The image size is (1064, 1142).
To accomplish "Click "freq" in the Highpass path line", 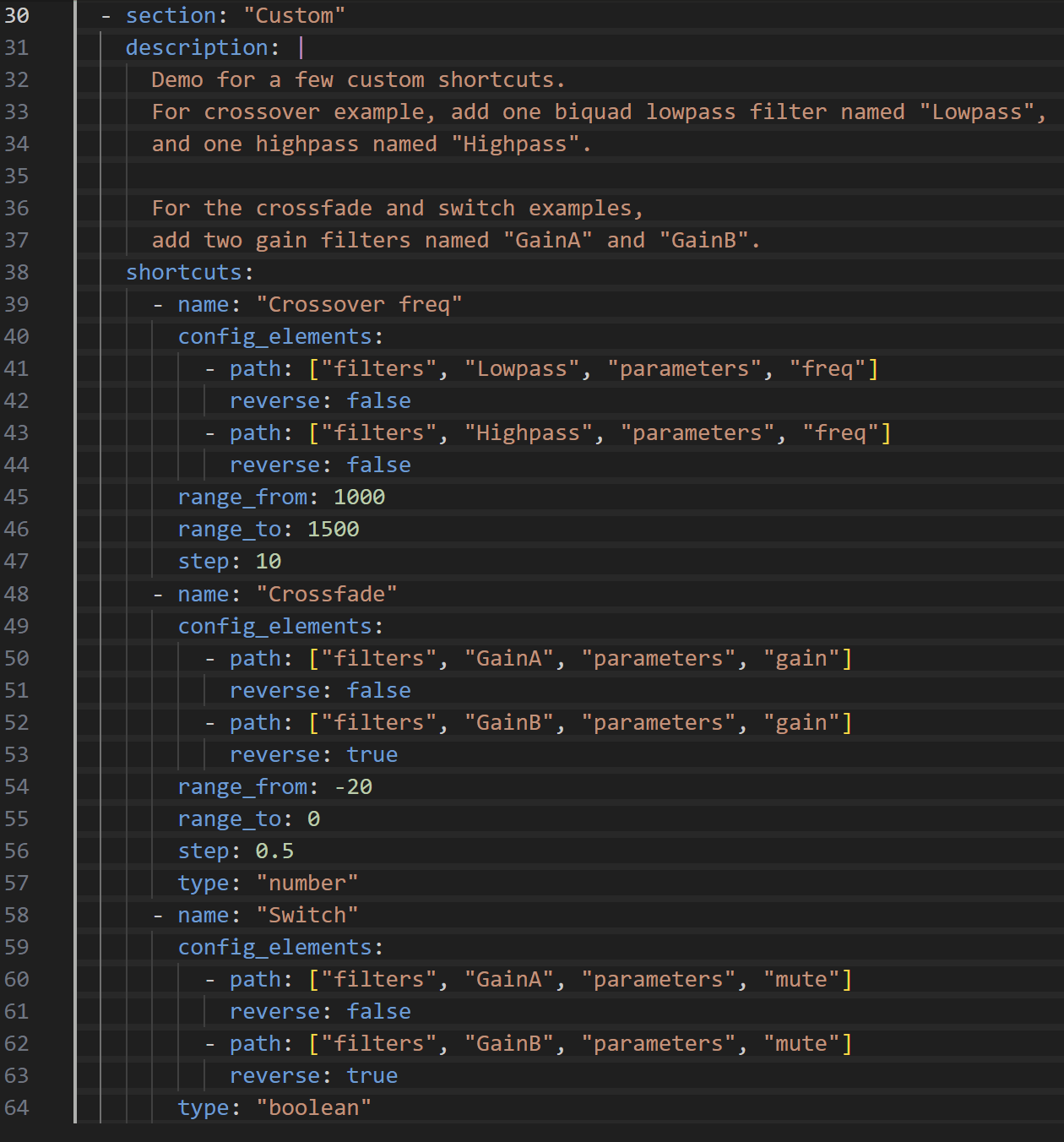I will (x=840, y=433).
